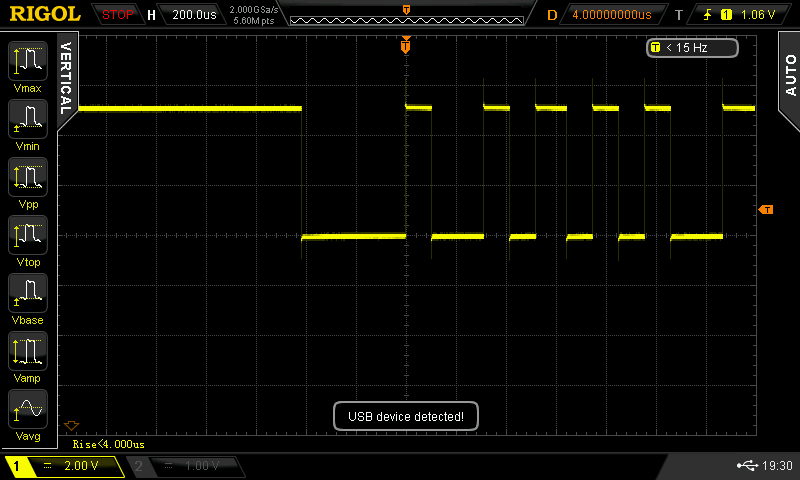Click the STOP run status indicator
This screenshot has height=480, width=800.
pyautogui.click(x=118, y=15)
